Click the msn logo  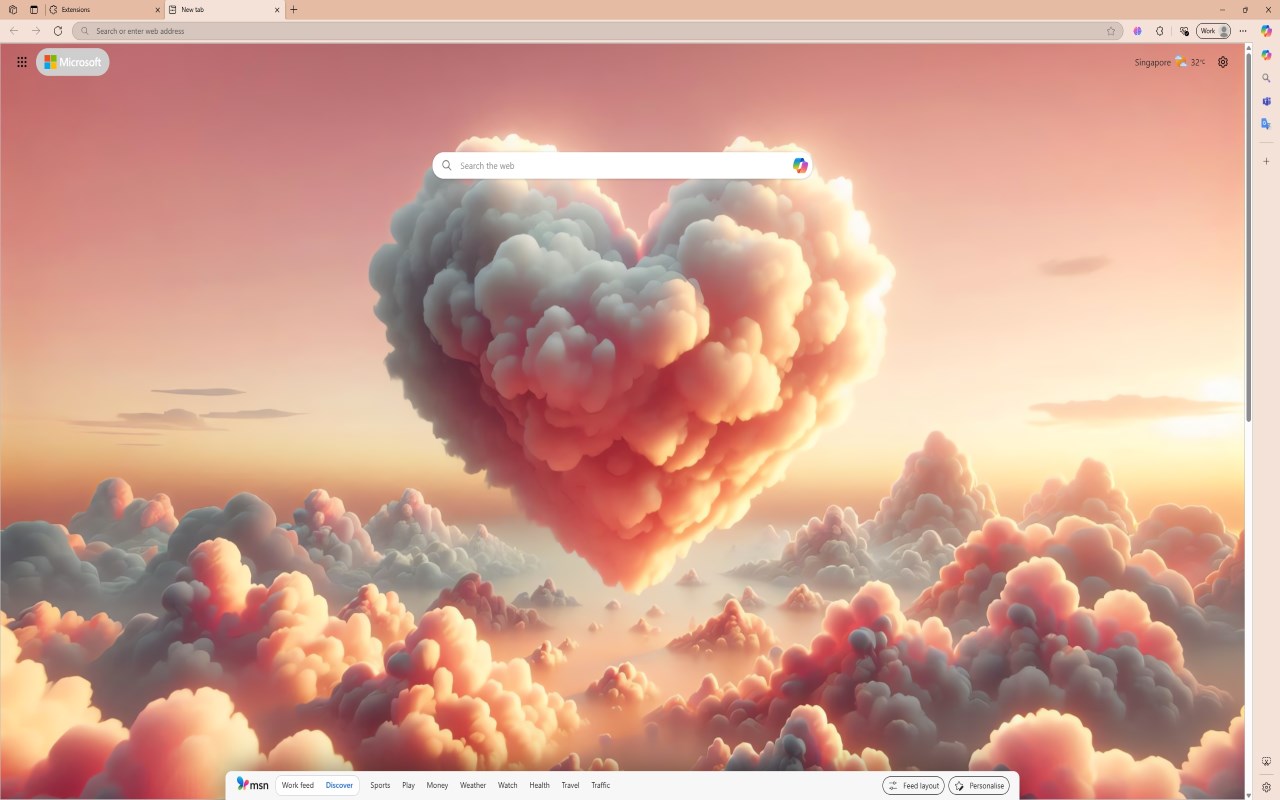tap(253, 785)
